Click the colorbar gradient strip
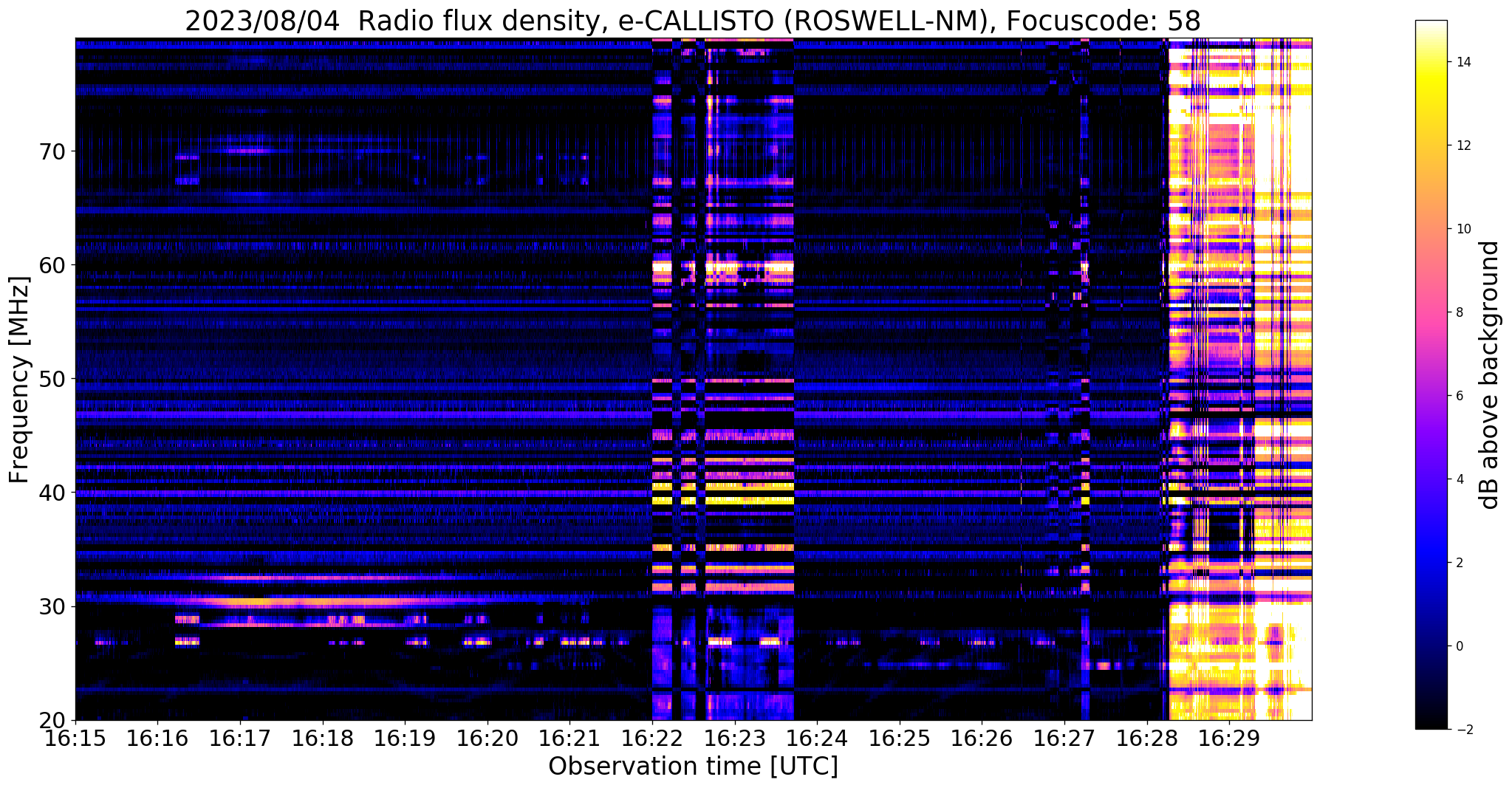Screen dimensions: 1512x788 click(1431, 375)
